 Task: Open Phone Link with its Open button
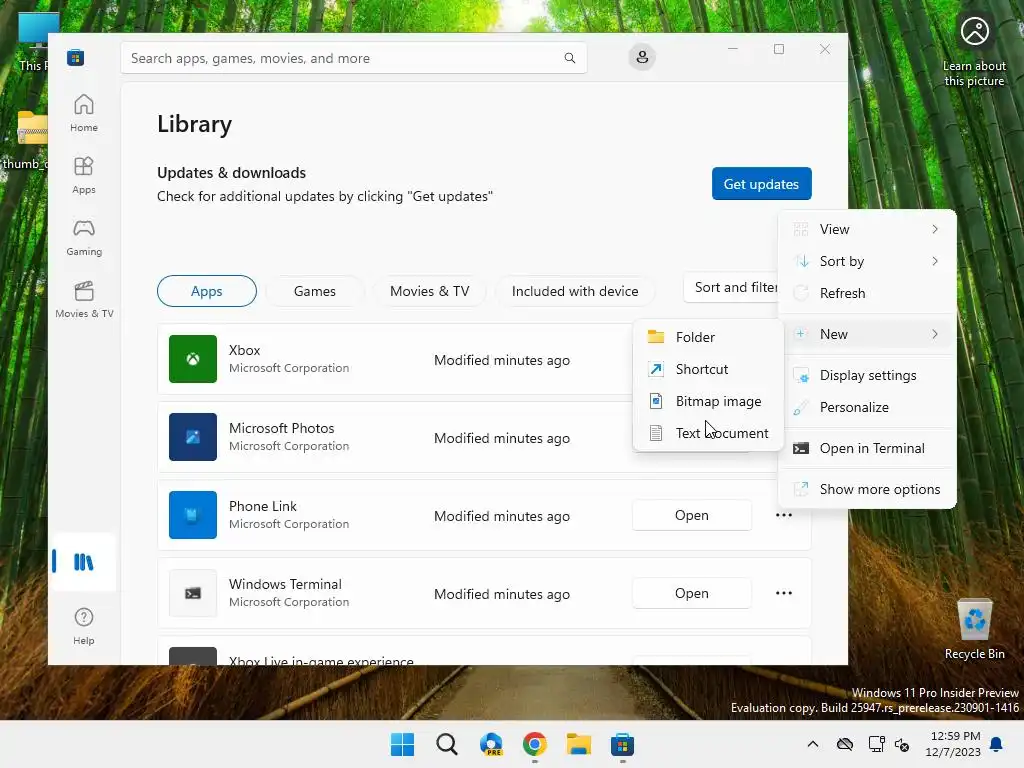tap(692, 515)
